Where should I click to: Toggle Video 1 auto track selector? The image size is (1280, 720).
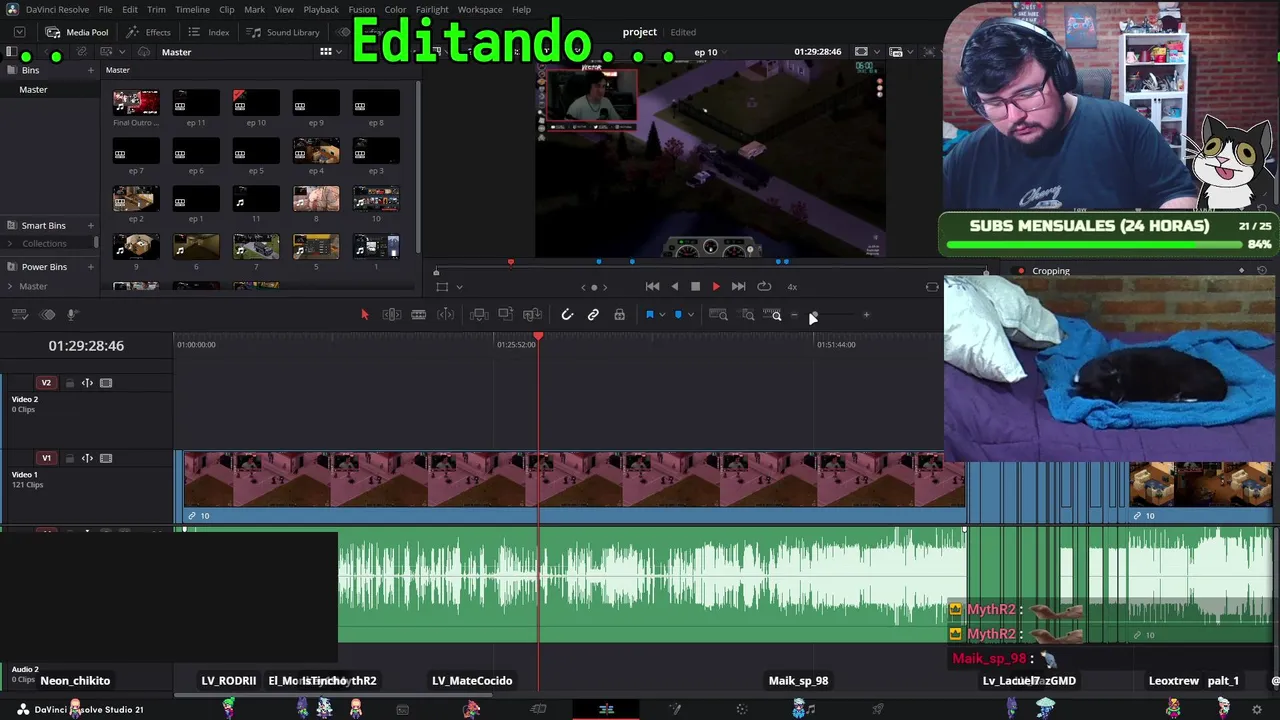87,458
